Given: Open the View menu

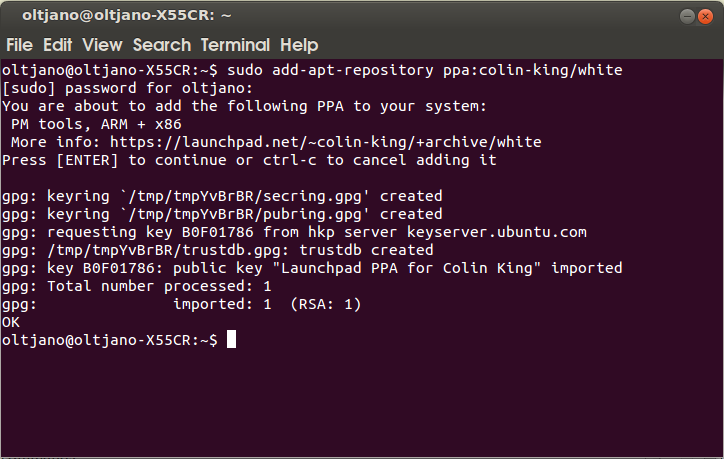Looking at the screenshot, I should coord(102,45).
